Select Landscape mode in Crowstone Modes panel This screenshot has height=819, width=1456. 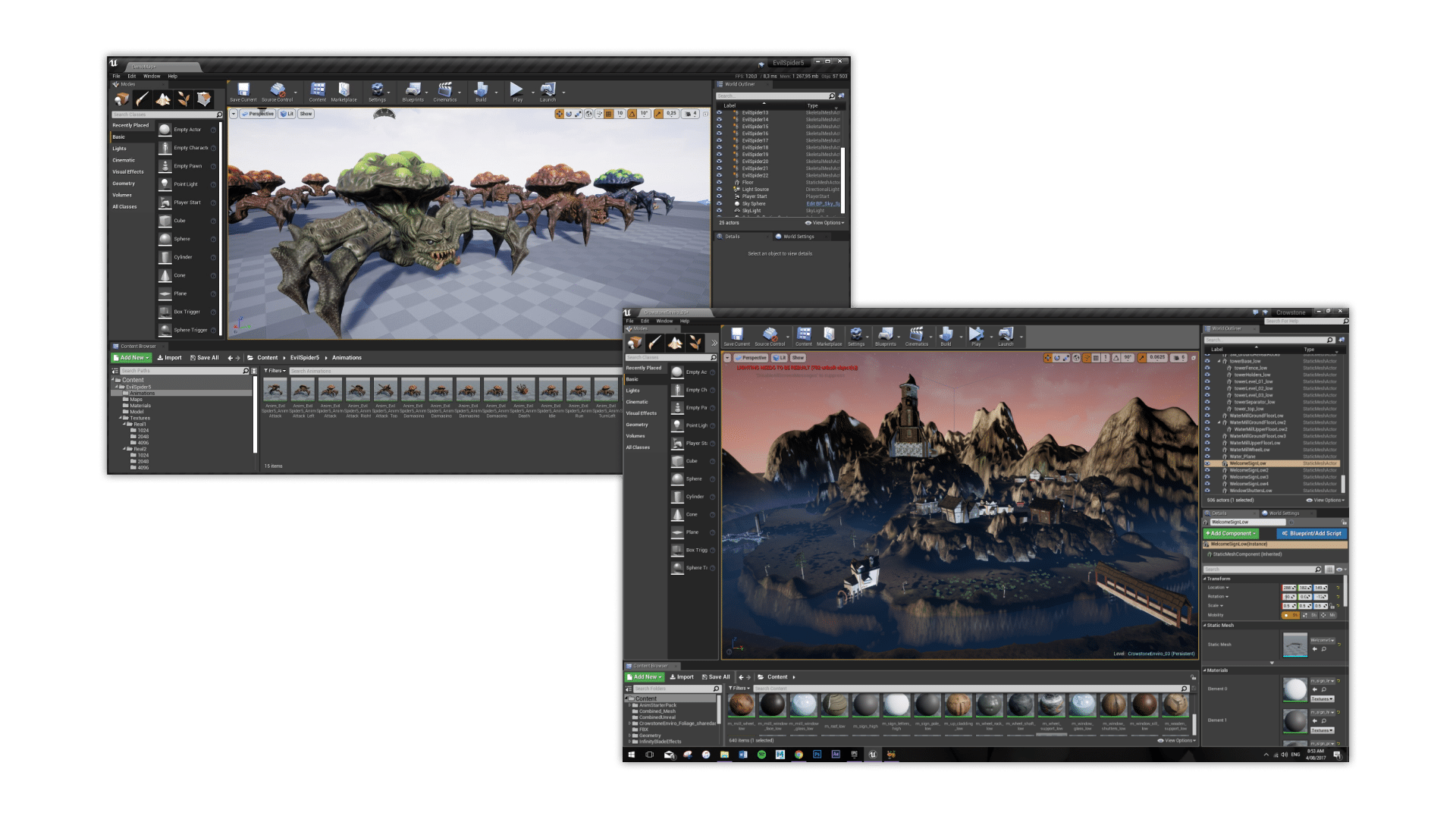tap(675, 344)
